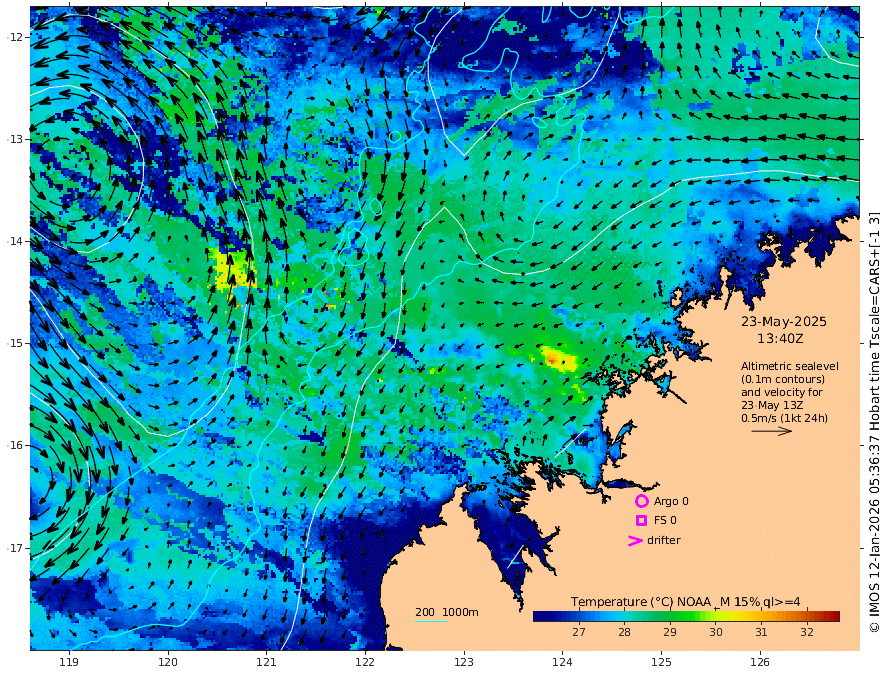Click the magenta FS square legend icon
Screen dimensions: 880x680
(641, 520)
